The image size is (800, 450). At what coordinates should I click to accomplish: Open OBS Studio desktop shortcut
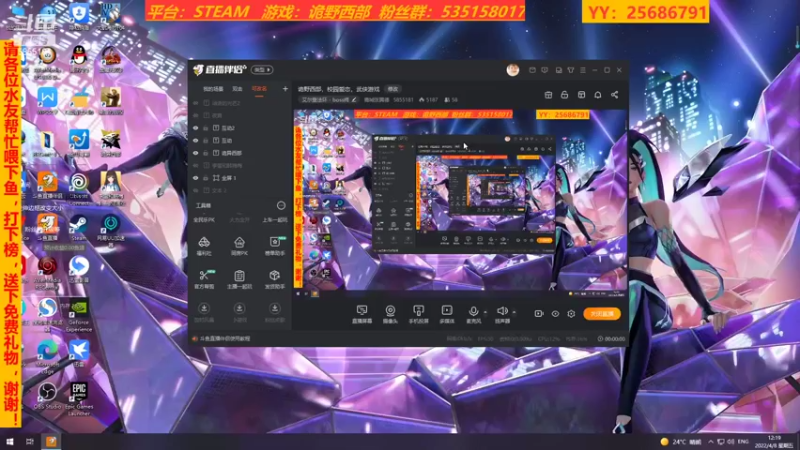point(47,396)
